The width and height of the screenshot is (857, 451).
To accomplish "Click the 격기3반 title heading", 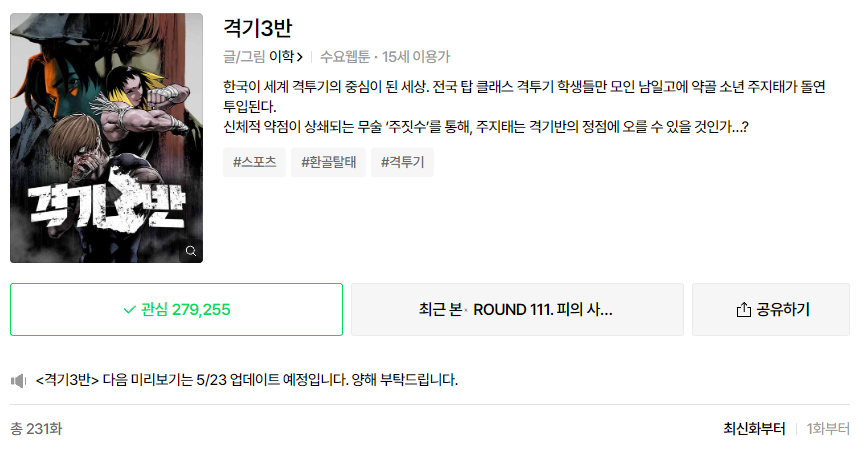I will 258,28.
